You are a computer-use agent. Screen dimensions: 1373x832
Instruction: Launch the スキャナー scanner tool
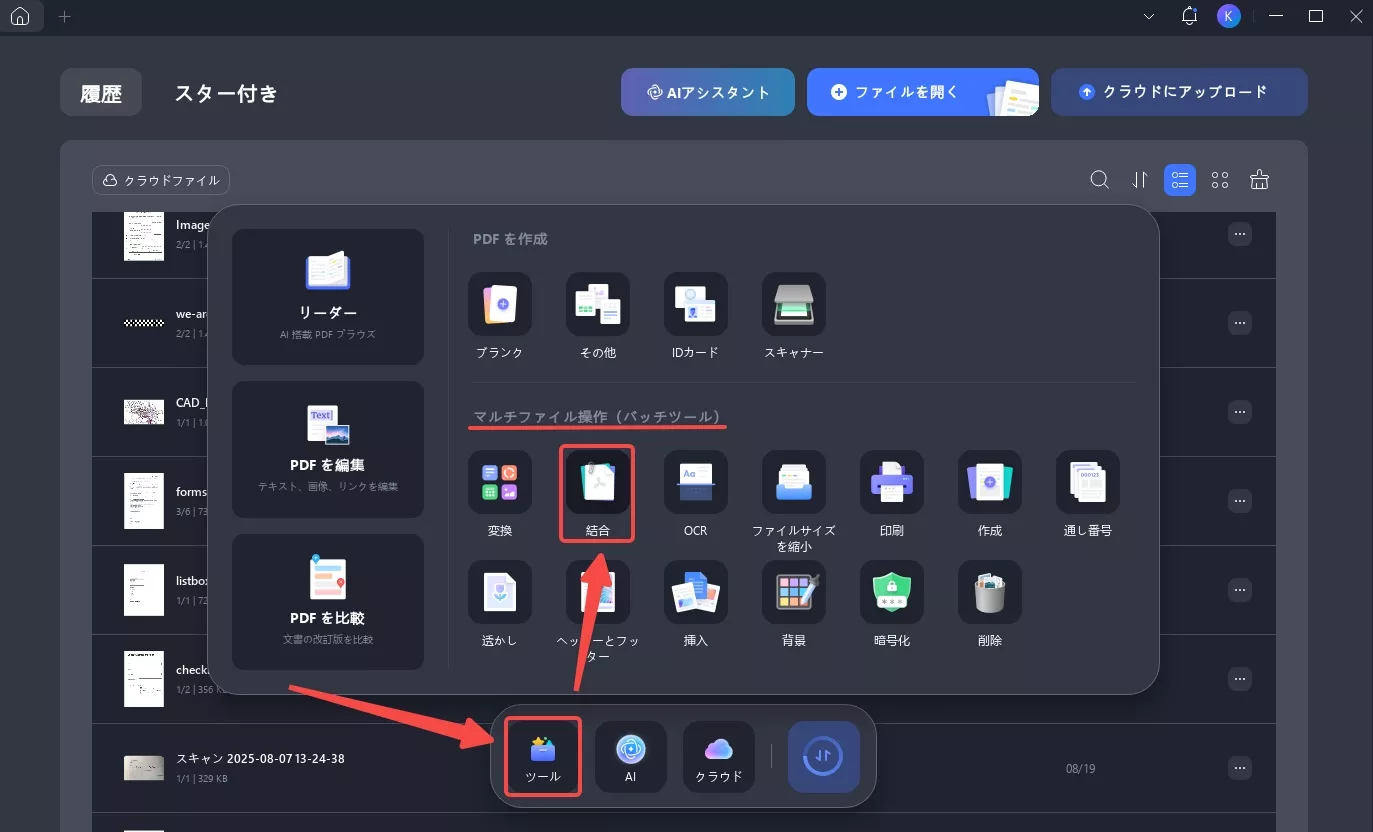click(794, 305)
